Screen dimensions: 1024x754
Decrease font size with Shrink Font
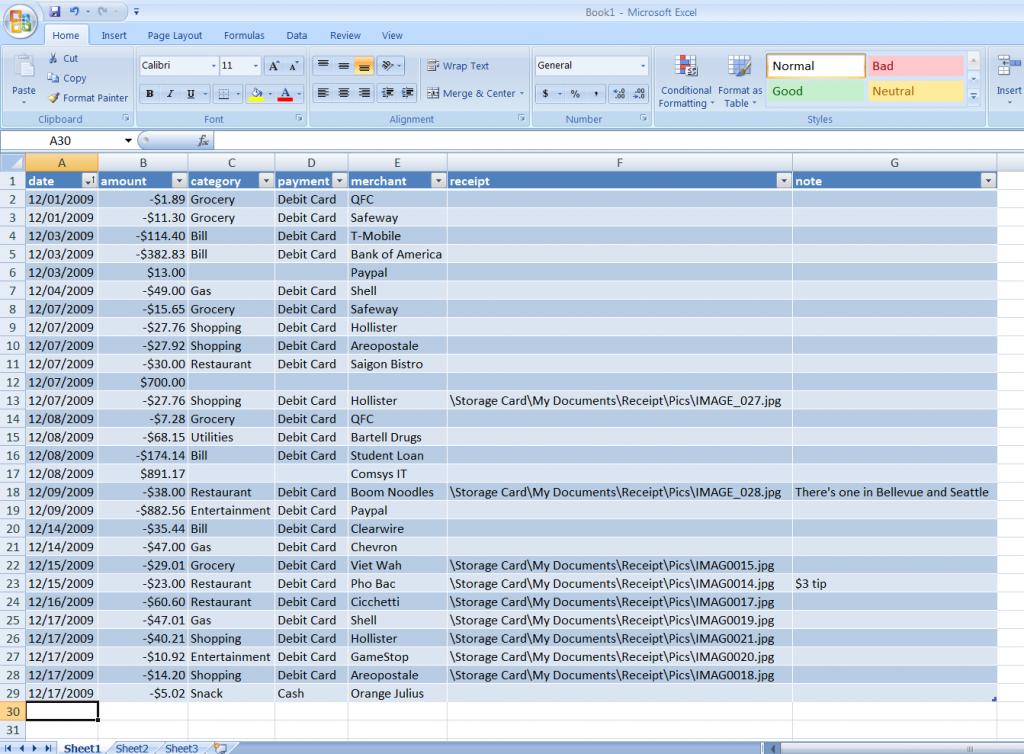(294, 65)
